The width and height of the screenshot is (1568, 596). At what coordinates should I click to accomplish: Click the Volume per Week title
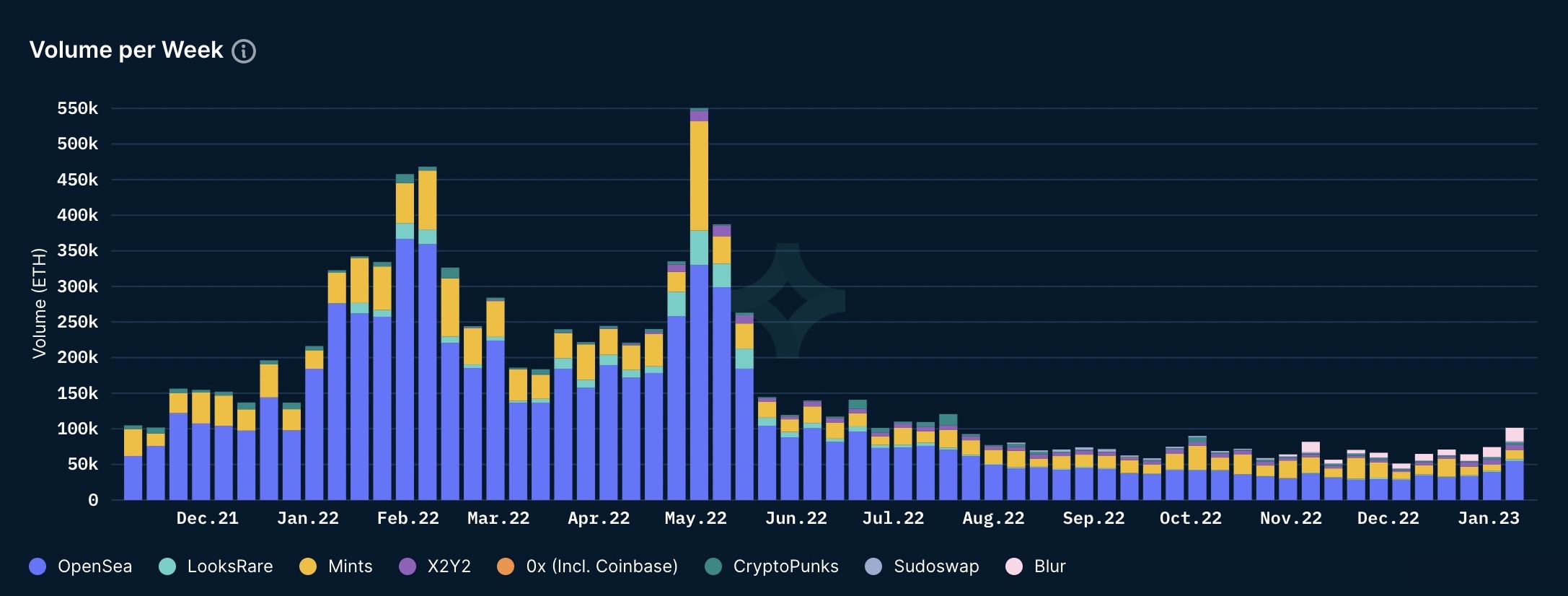point(126,50)
